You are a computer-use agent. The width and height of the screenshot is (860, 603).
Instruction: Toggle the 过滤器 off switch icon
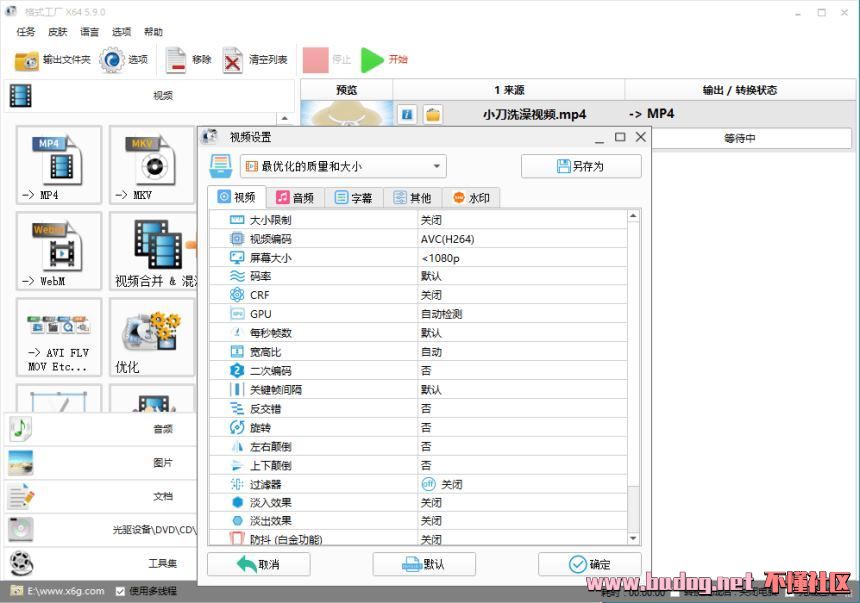pos(428,484)
